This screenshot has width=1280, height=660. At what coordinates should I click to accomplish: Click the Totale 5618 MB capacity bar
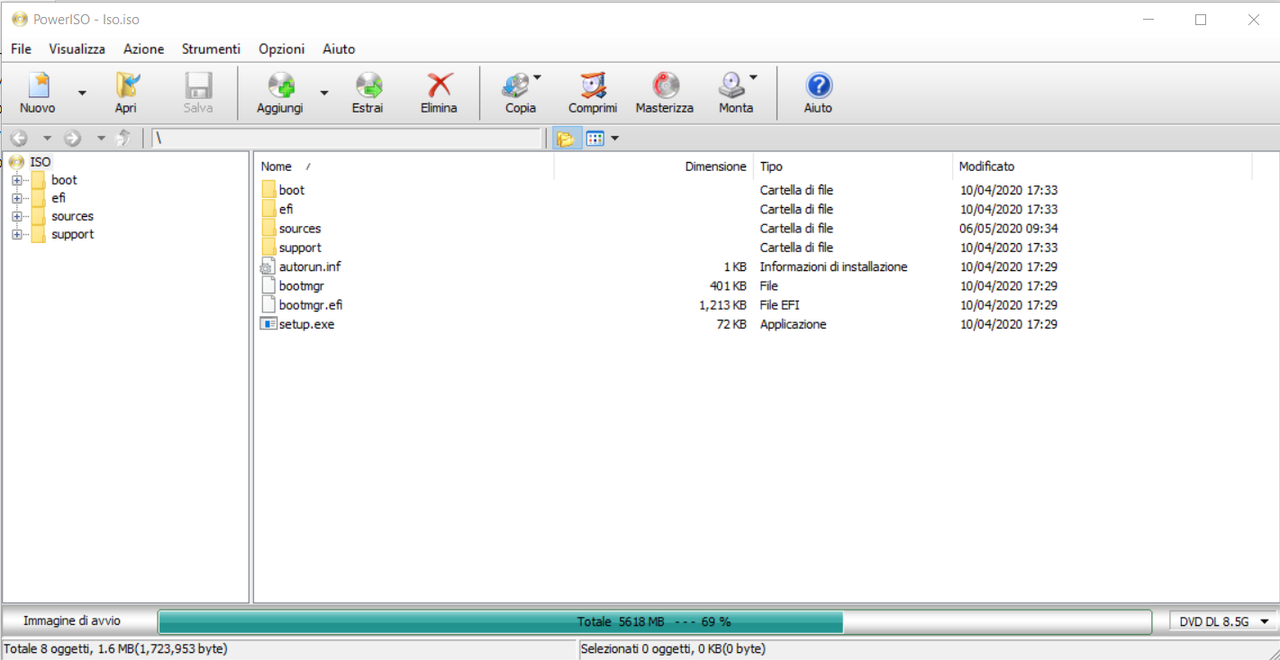(654, 622)
